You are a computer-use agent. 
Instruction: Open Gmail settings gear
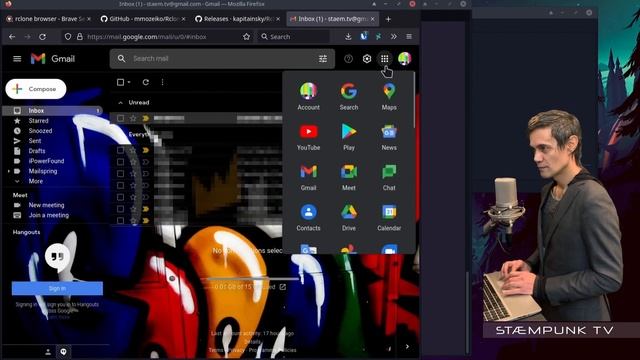click(x=367, y=59)
